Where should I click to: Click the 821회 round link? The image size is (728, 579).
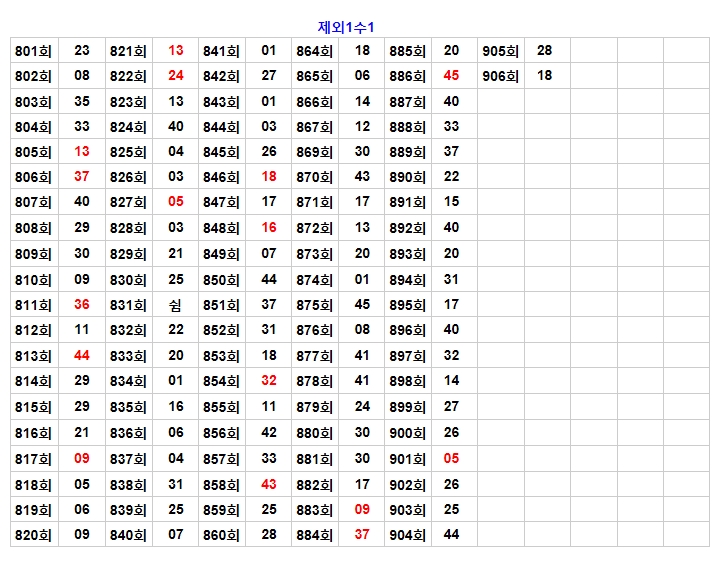coord(128,51)
